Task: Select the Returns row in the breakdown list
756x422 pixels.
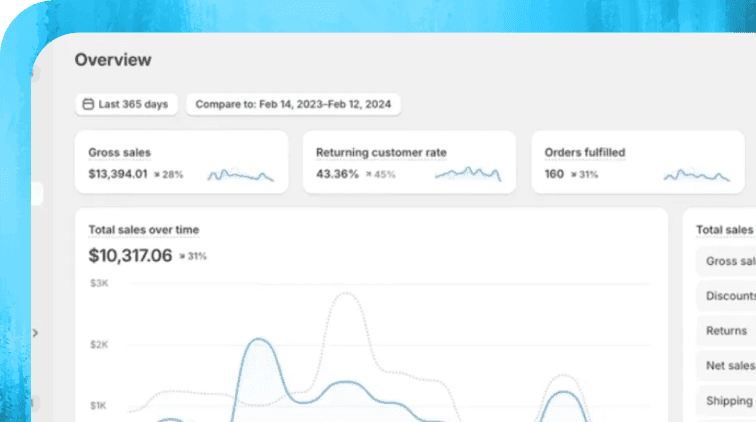Action: click(726, 331)
